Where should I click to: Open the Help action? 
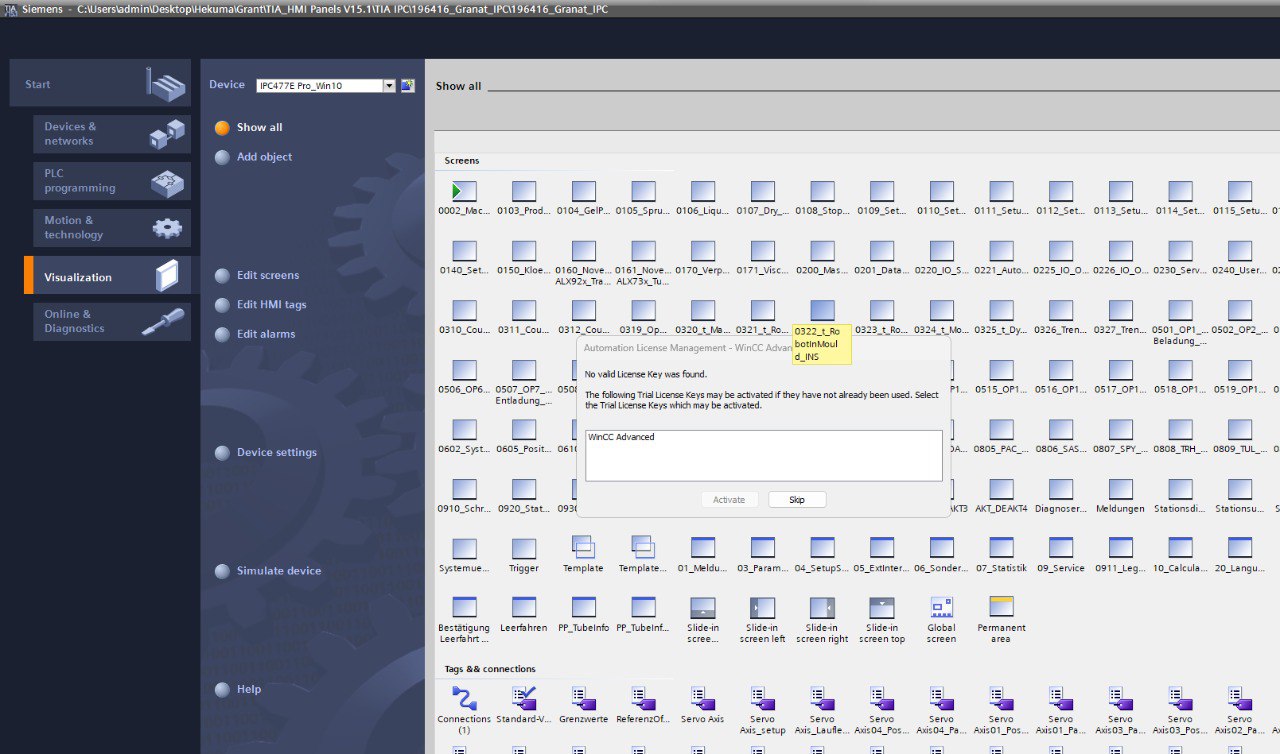249,689
